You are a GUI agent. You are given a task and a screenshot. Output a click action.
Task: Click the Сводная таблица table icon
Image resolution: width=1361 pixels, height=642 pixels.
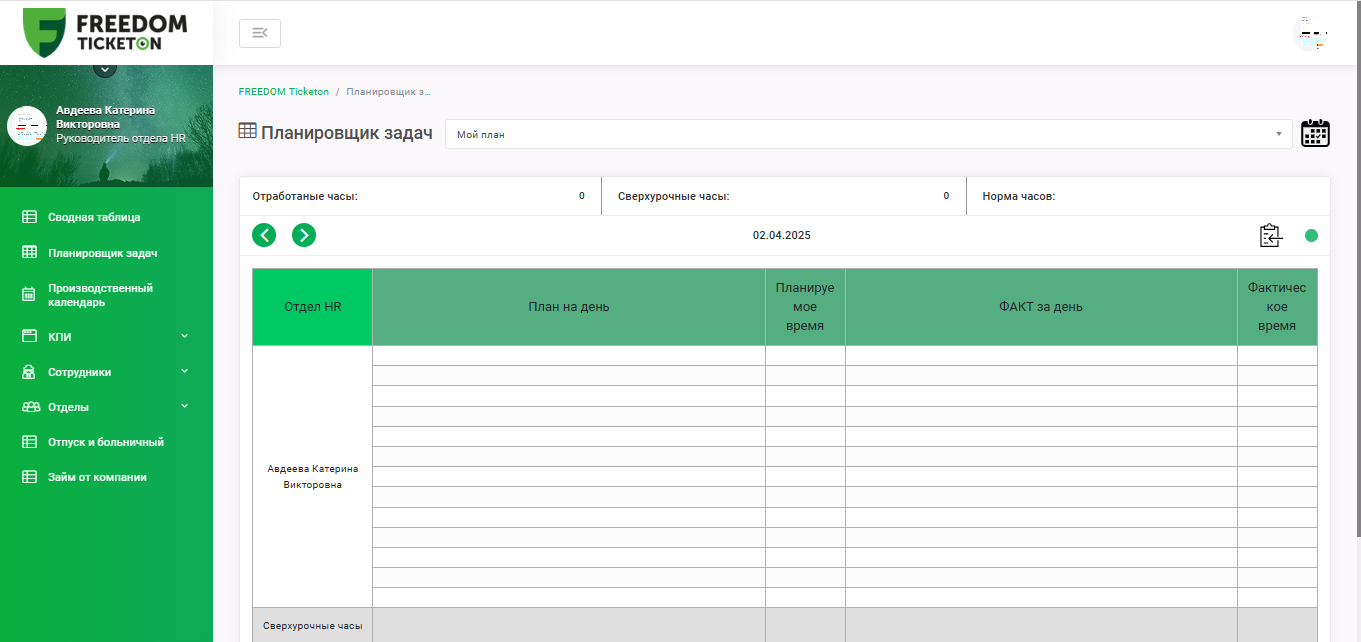(29, 217)
